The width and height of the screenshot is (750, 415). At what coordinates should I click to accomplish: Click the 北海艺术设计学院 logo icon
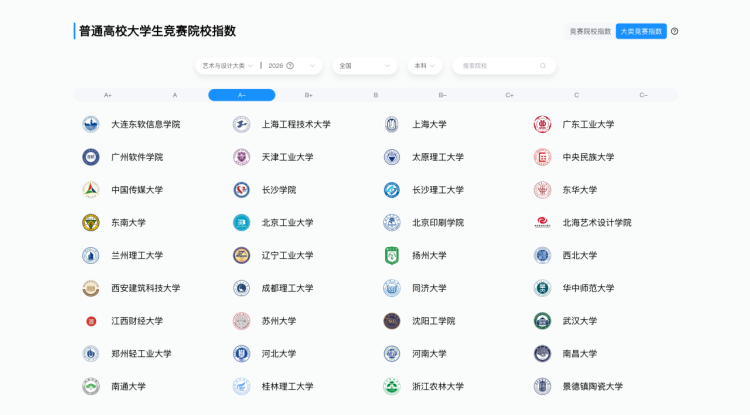point(542,222)
